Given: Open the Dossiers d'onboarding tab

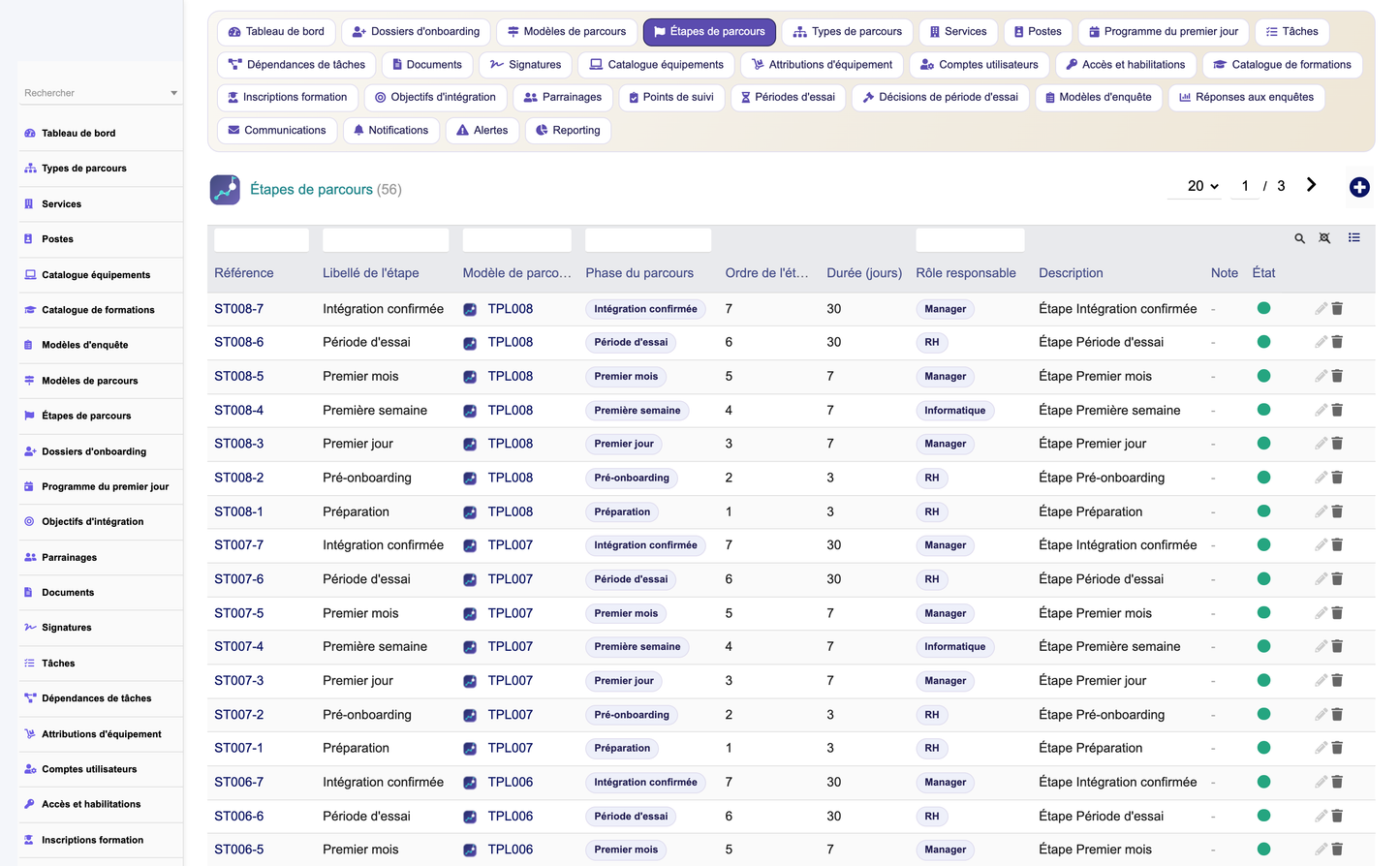Looking at the screenshot, I should tap(416, 32).
